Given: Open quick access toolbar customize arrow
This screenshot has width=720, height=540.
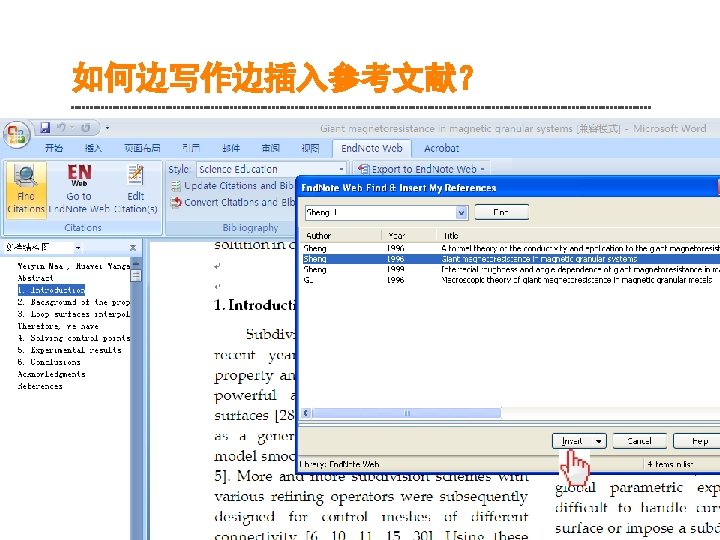Looking at the screenshot, I should click(x=107, y=128).
